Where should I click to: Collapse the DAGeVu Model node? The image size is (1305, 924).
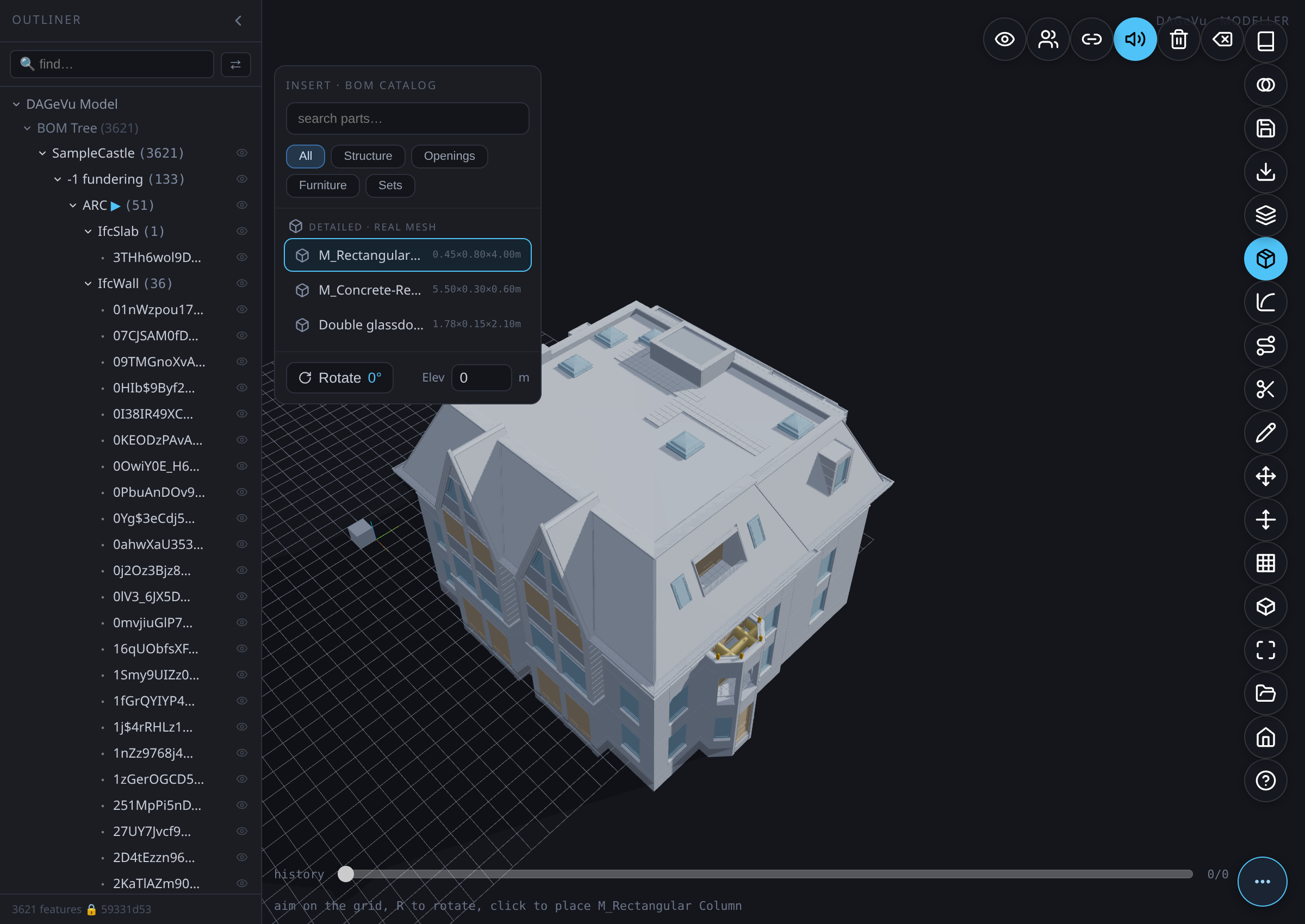16,105
